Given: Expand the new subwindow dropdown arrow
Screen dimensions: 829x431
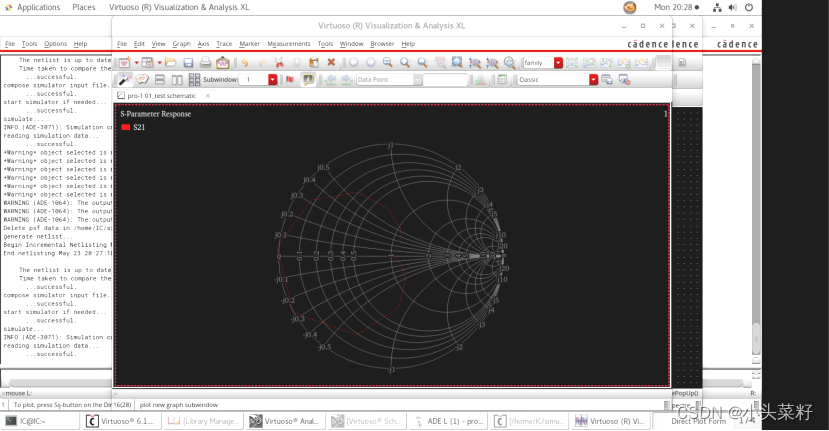Looking at the screenshot, I should pos(159,62).
